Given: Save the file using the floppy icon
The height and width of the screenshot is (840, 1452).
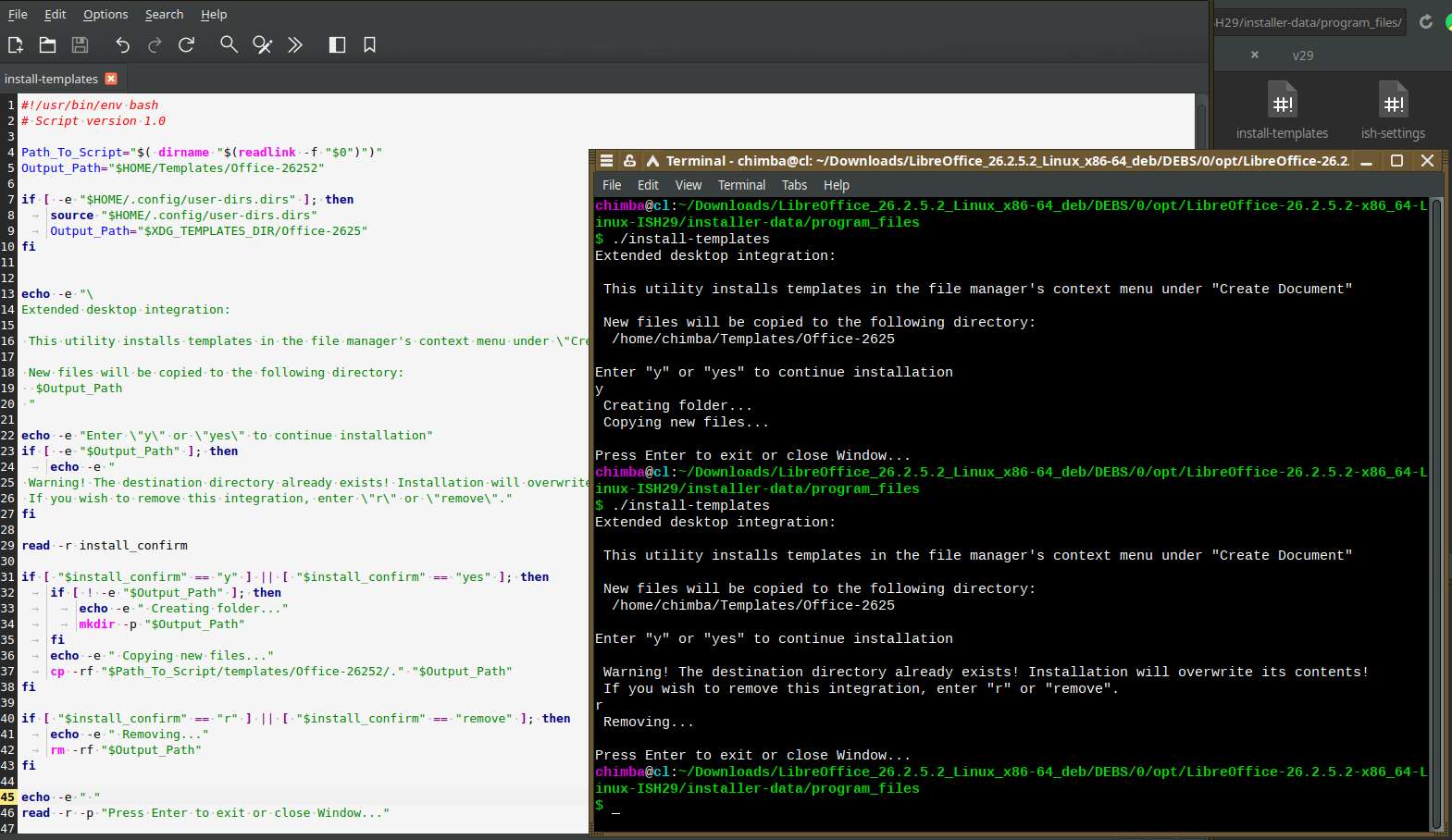Looking at the screenshot, I should 81,44.
